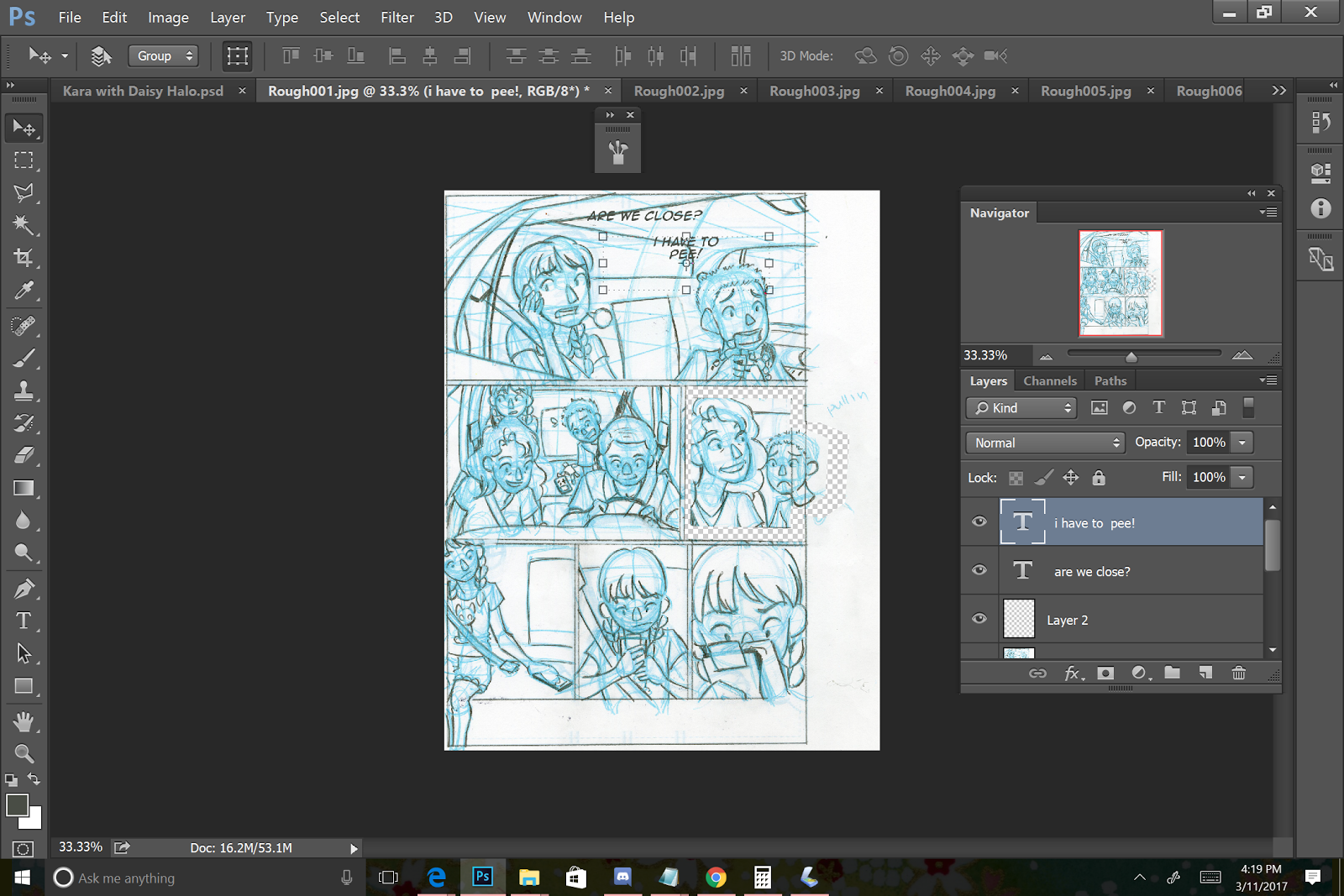This screenshot has height=896, width=1344.
Task: Hide the 'are we close?' text layer
Action: click(x=979, y=570)
